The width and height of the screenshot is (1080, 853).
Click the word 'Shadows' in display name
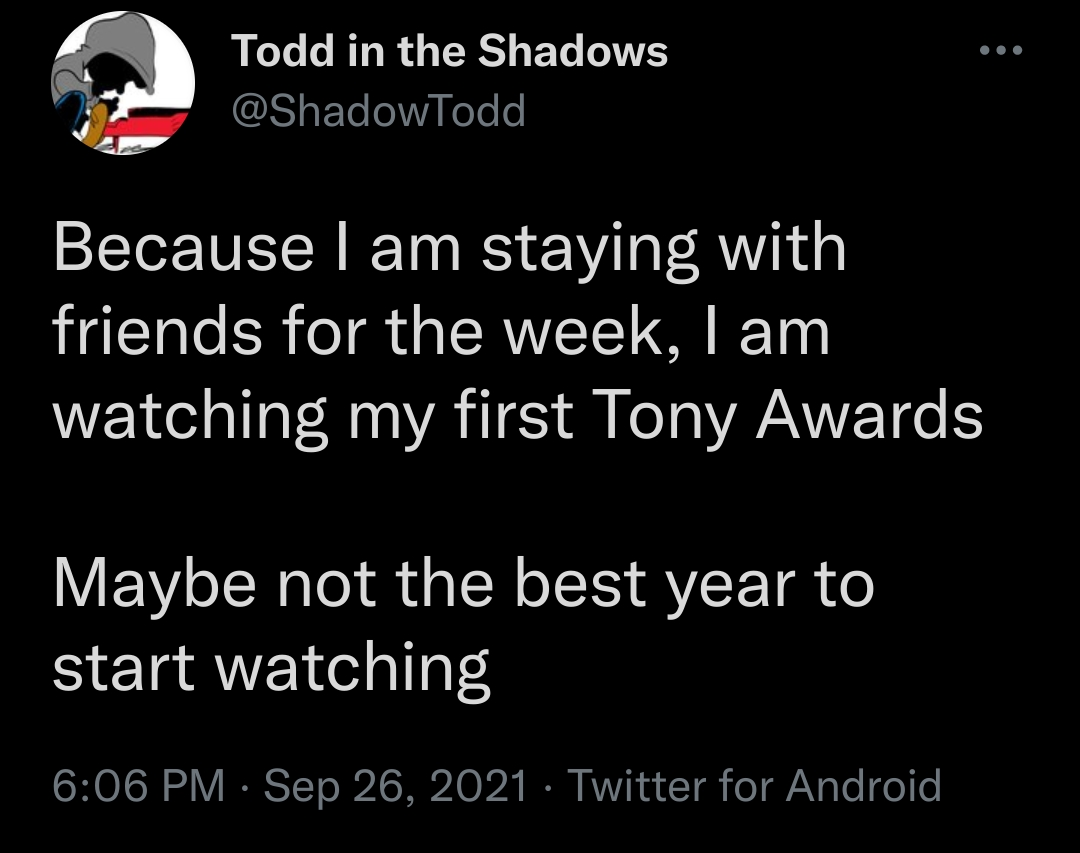coord(573,51)
